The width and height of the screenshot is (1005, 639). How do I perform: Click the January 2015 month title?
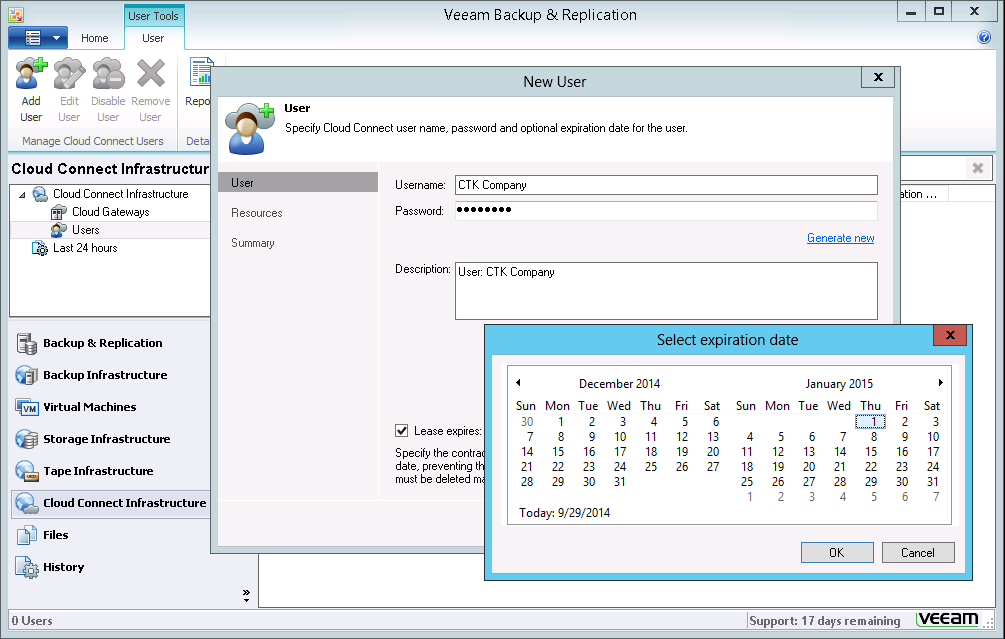tap(839, 383)
